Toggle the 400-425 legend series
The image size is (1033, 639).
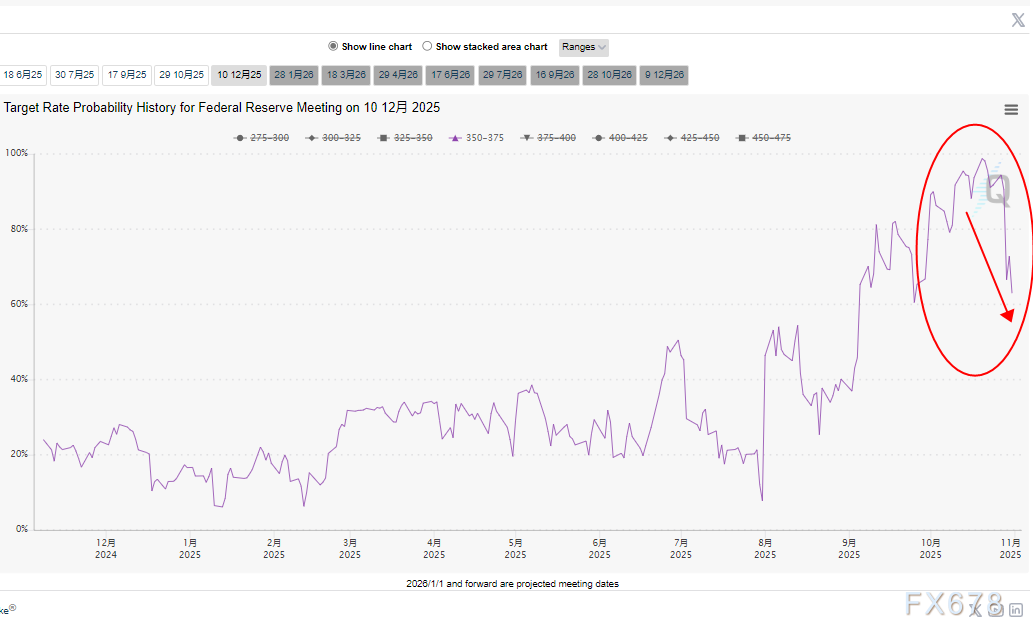(x=621, y=138)
